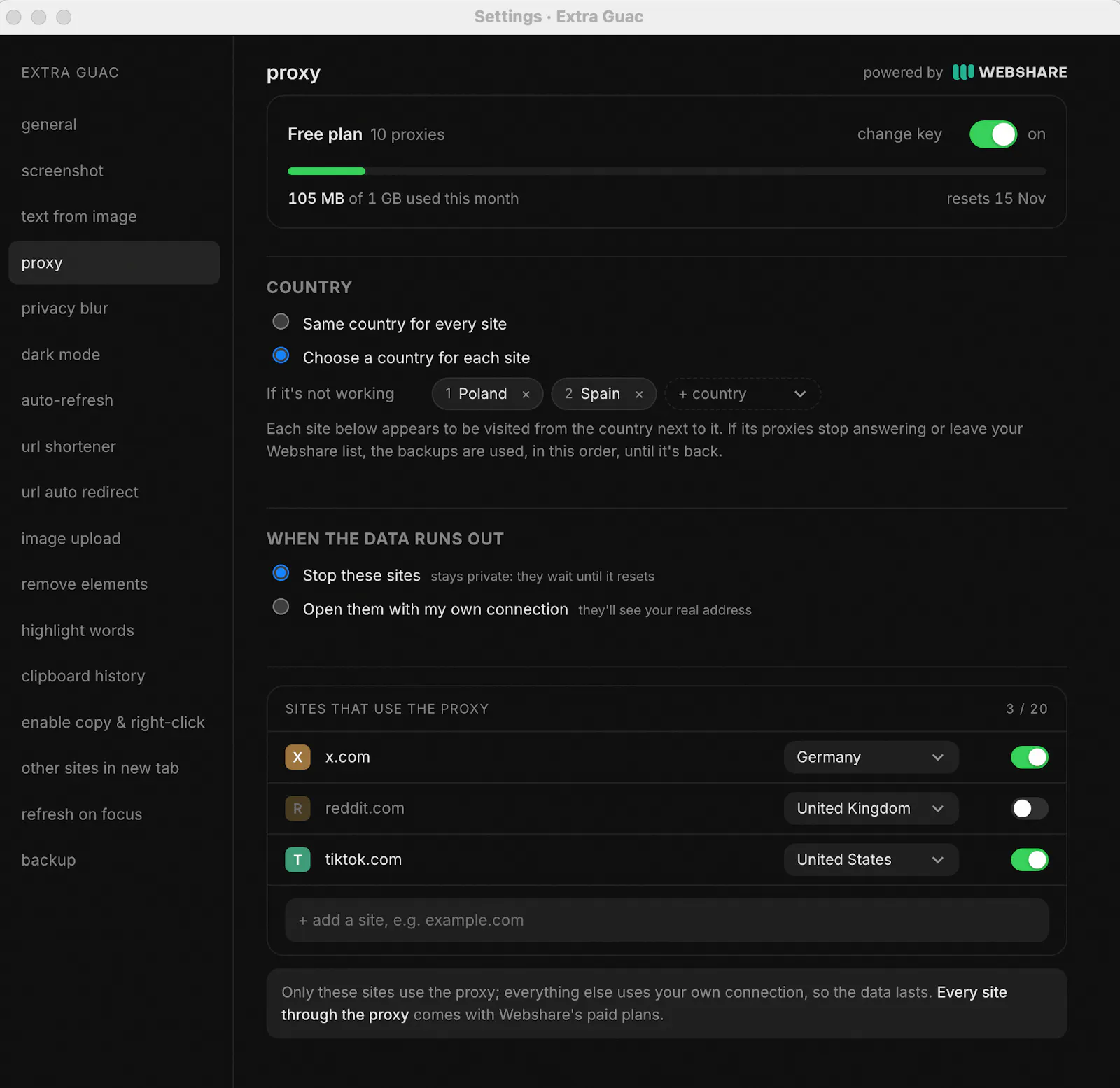Select Same country for every site

[281, 322]
